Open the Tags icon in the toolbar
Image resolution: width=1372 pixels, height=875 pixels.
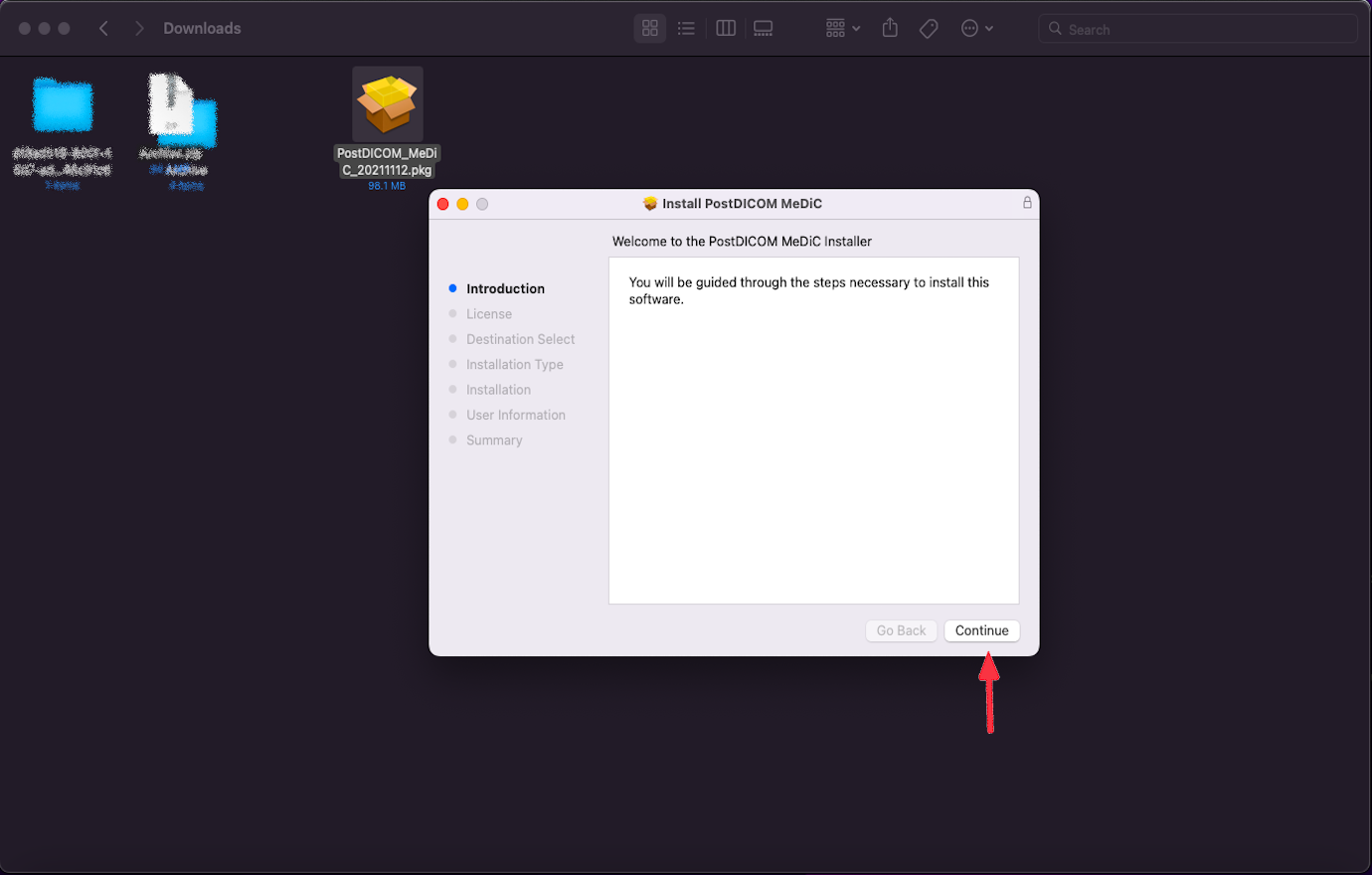[929, 28]
